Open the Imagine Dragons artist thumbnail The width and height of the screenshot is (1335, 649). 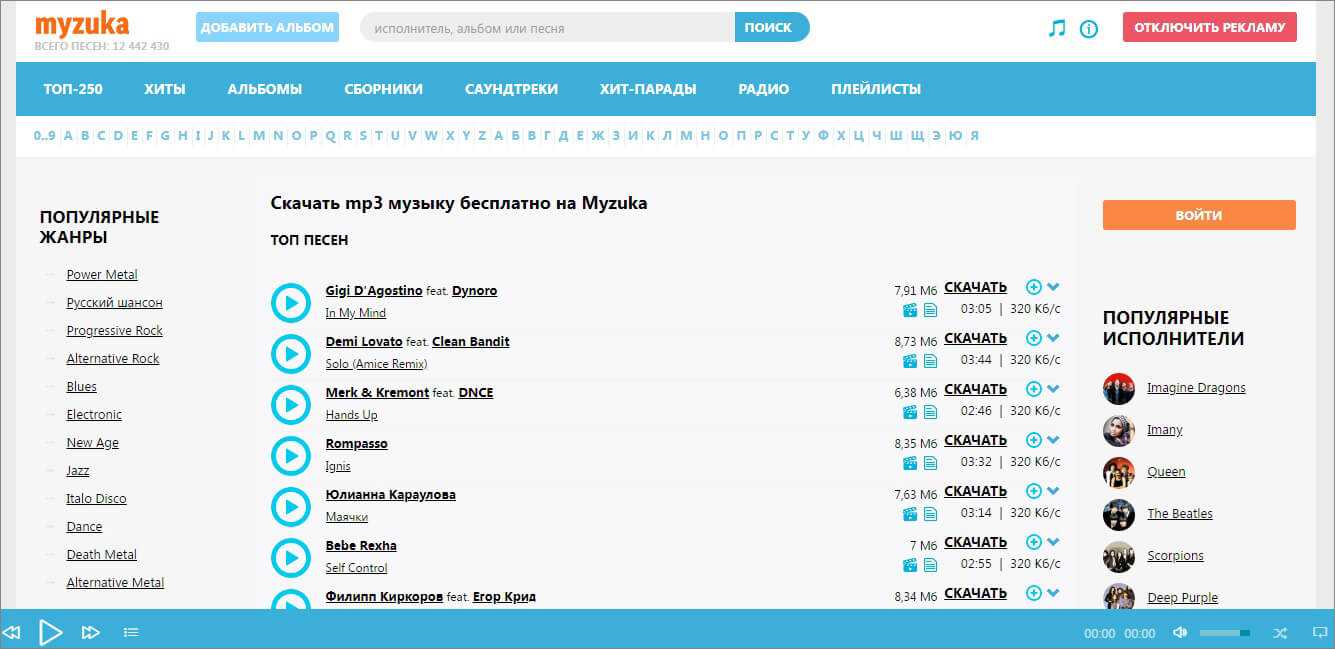tap(1119, 388)
